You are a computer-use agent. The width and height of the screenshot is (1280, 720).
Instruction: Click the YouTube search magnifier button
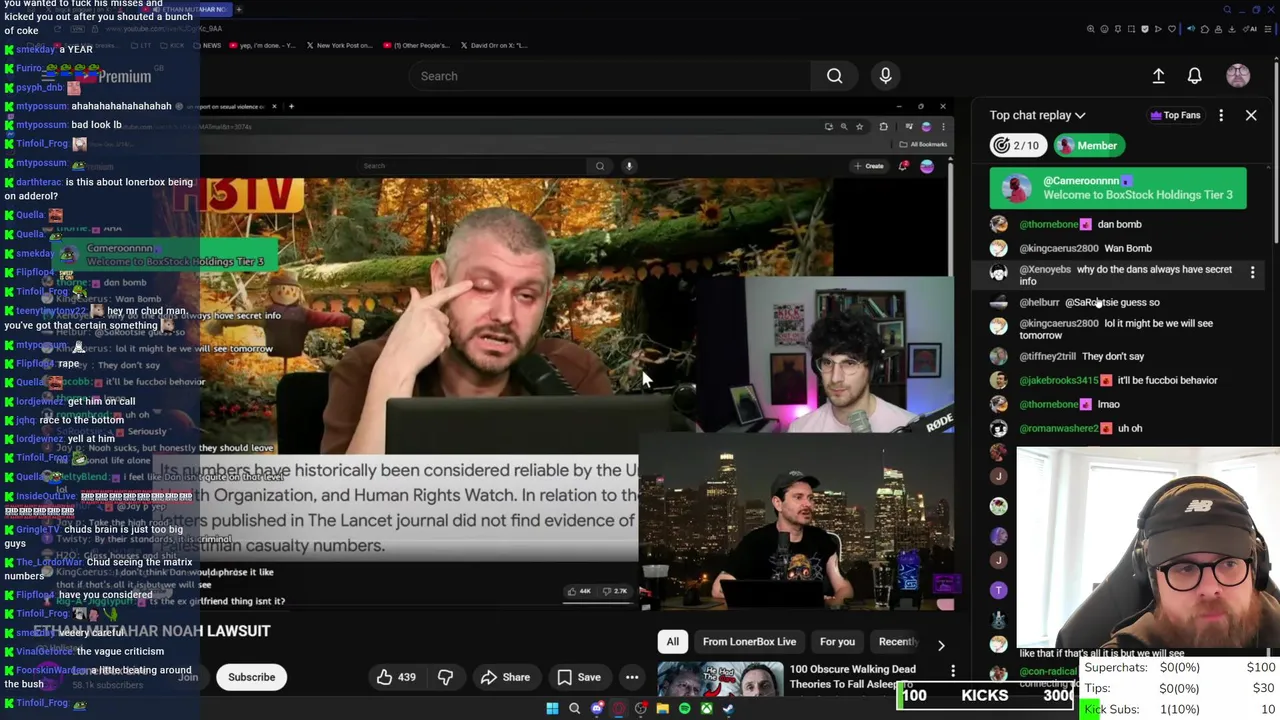click(834, 76)
